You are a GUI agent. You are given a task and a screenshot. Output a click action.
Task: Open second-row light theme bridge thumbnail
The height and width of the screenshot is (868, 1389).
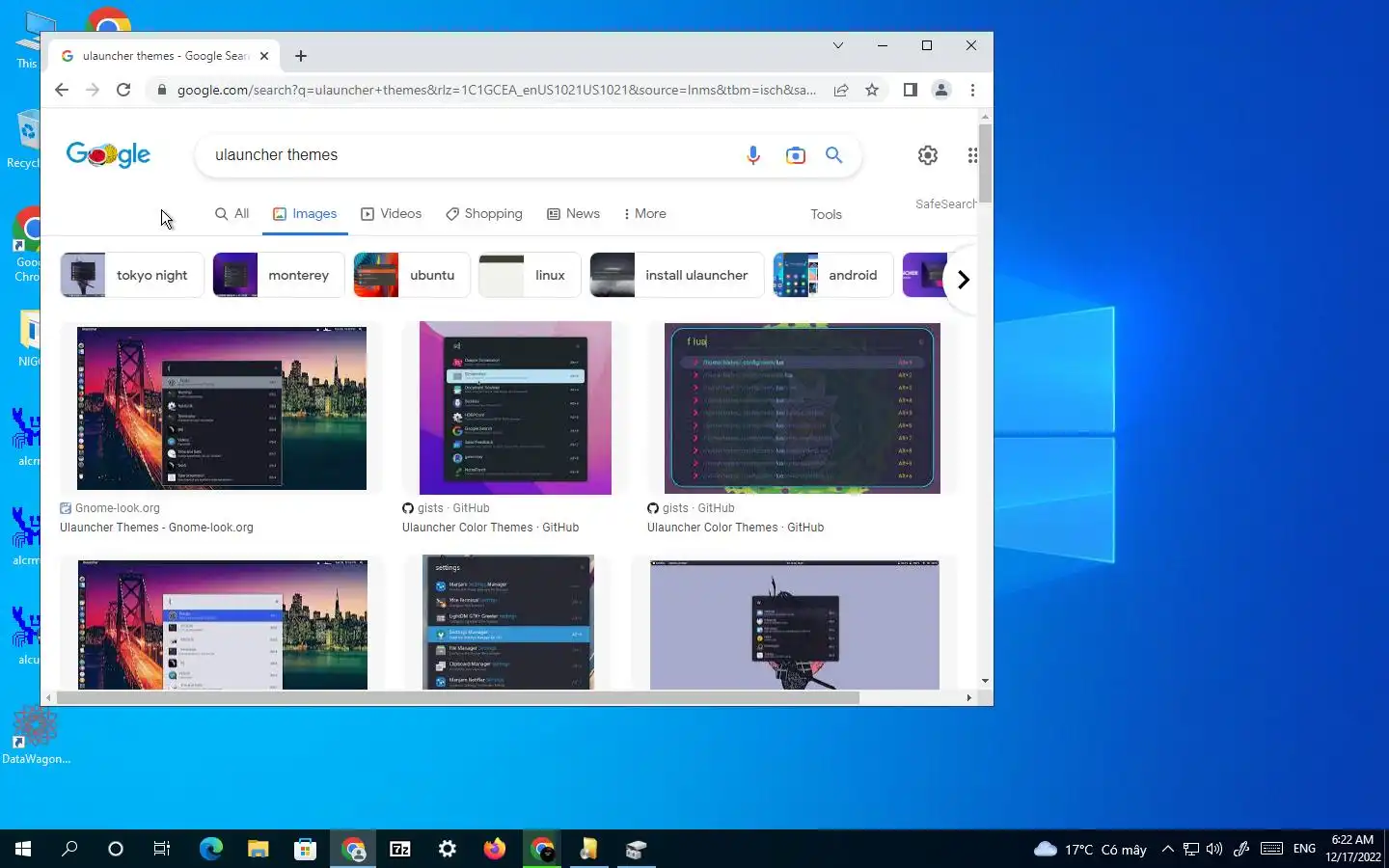pos(222,624)
